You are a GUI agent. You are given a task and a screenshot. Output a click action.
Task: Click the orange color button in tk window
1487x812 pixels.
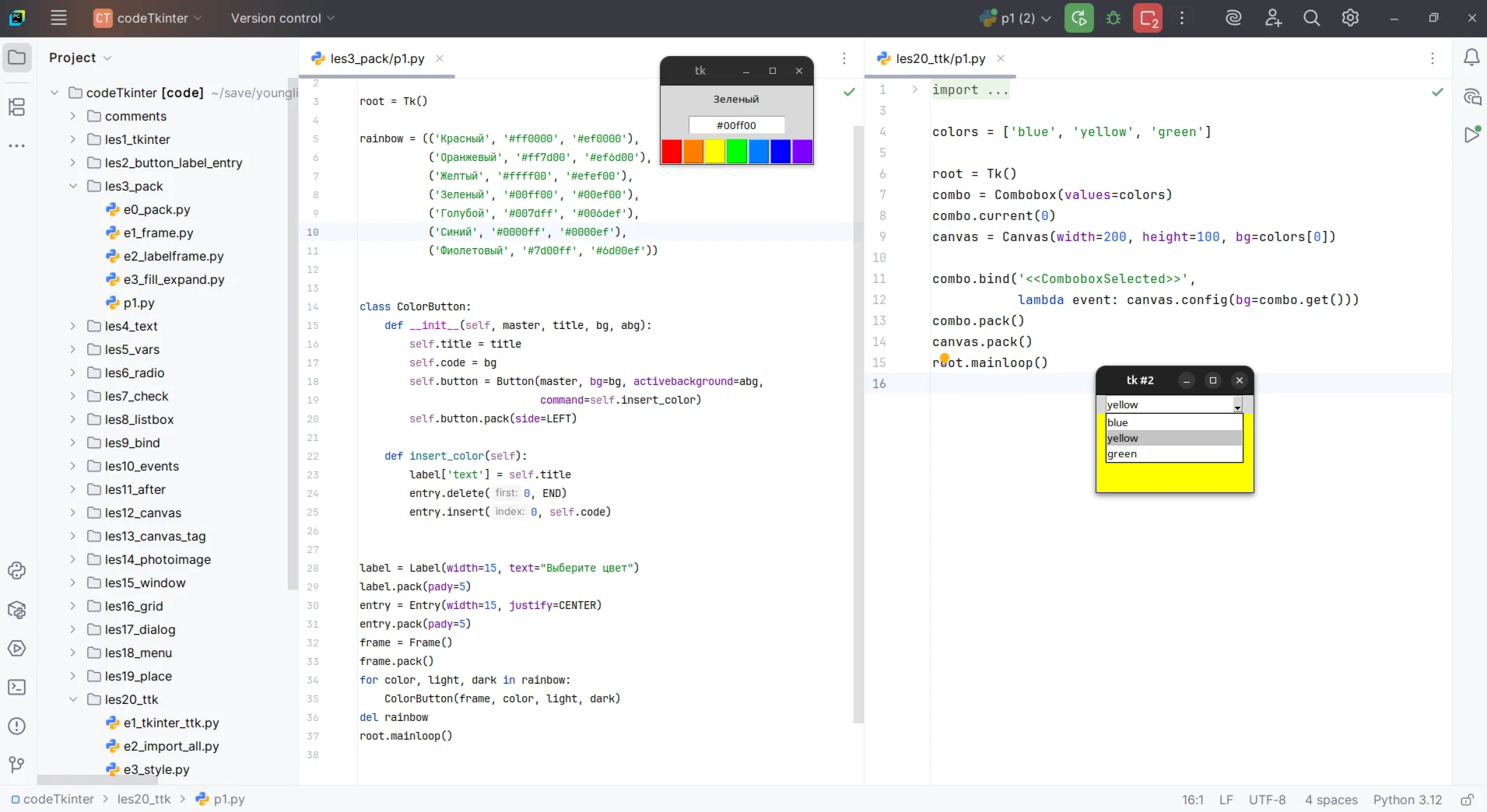[693, 151]
